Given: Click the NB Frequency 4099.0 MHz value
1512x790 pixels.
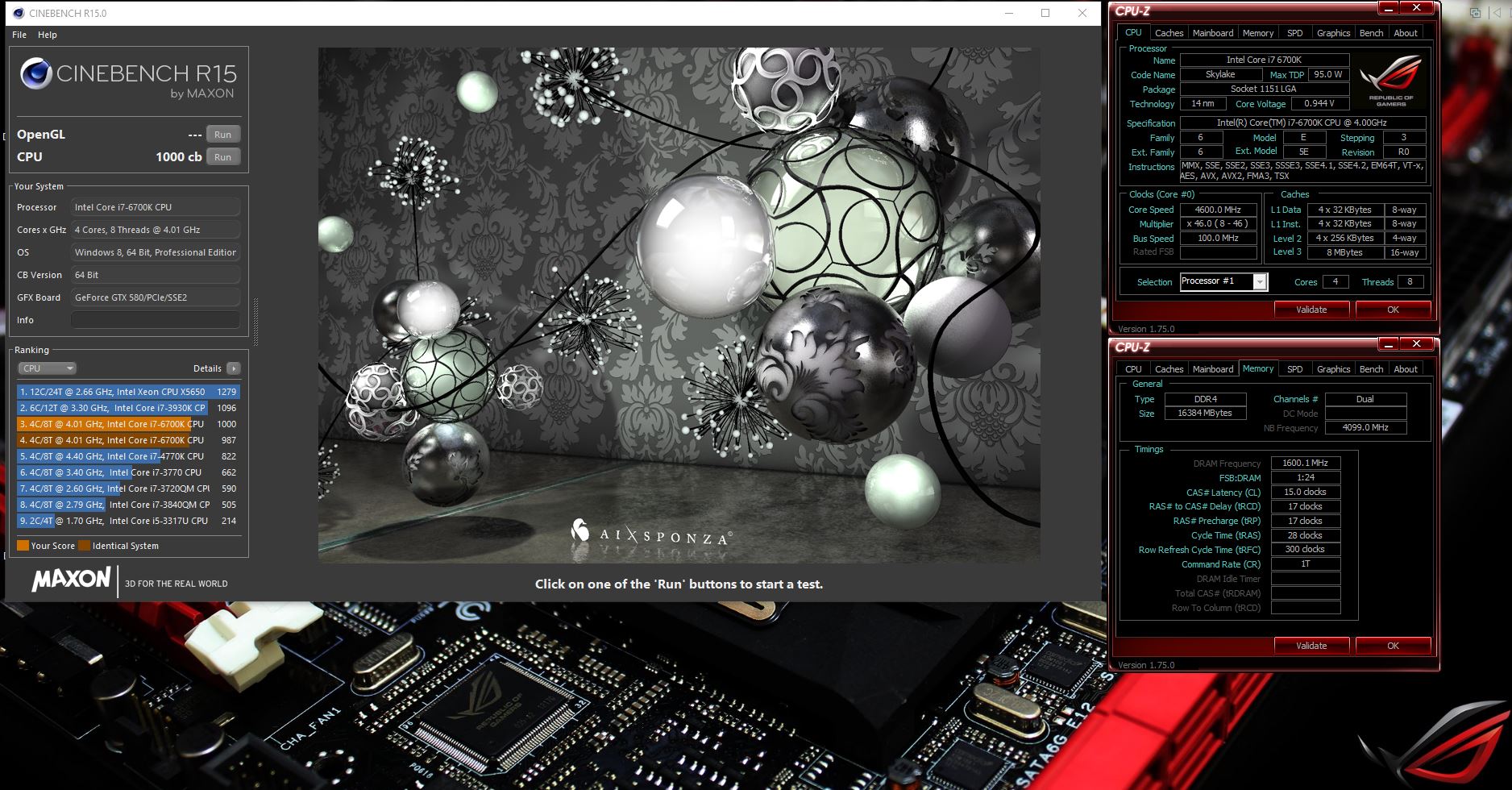Looking at the screenshot, I should point(1365,428).
